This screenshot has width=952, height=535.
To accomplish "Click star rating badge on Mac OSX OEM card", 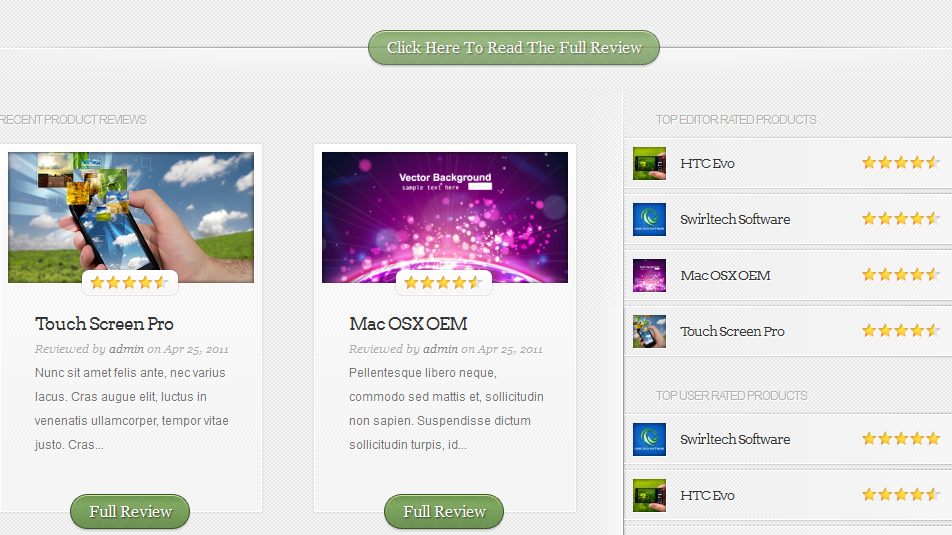I will click(x=444, y=282).
